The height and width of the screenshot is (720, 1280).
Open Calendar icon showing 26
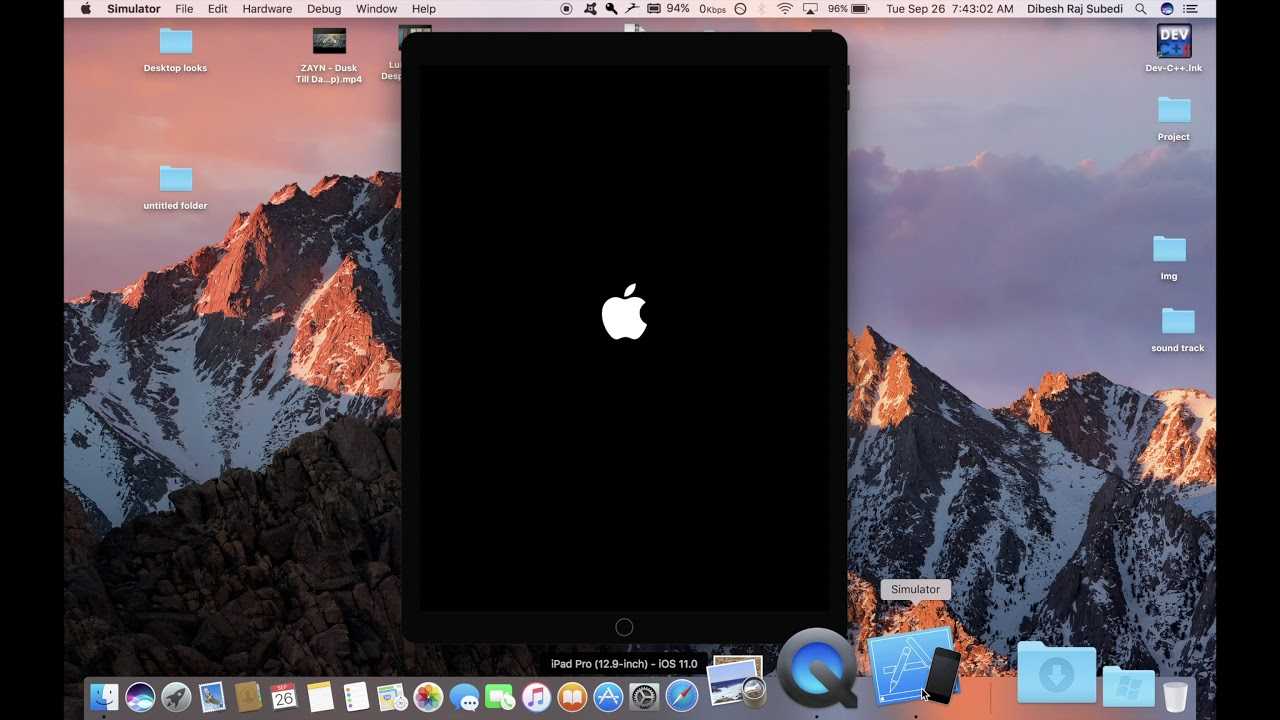[x=284, y=697]
